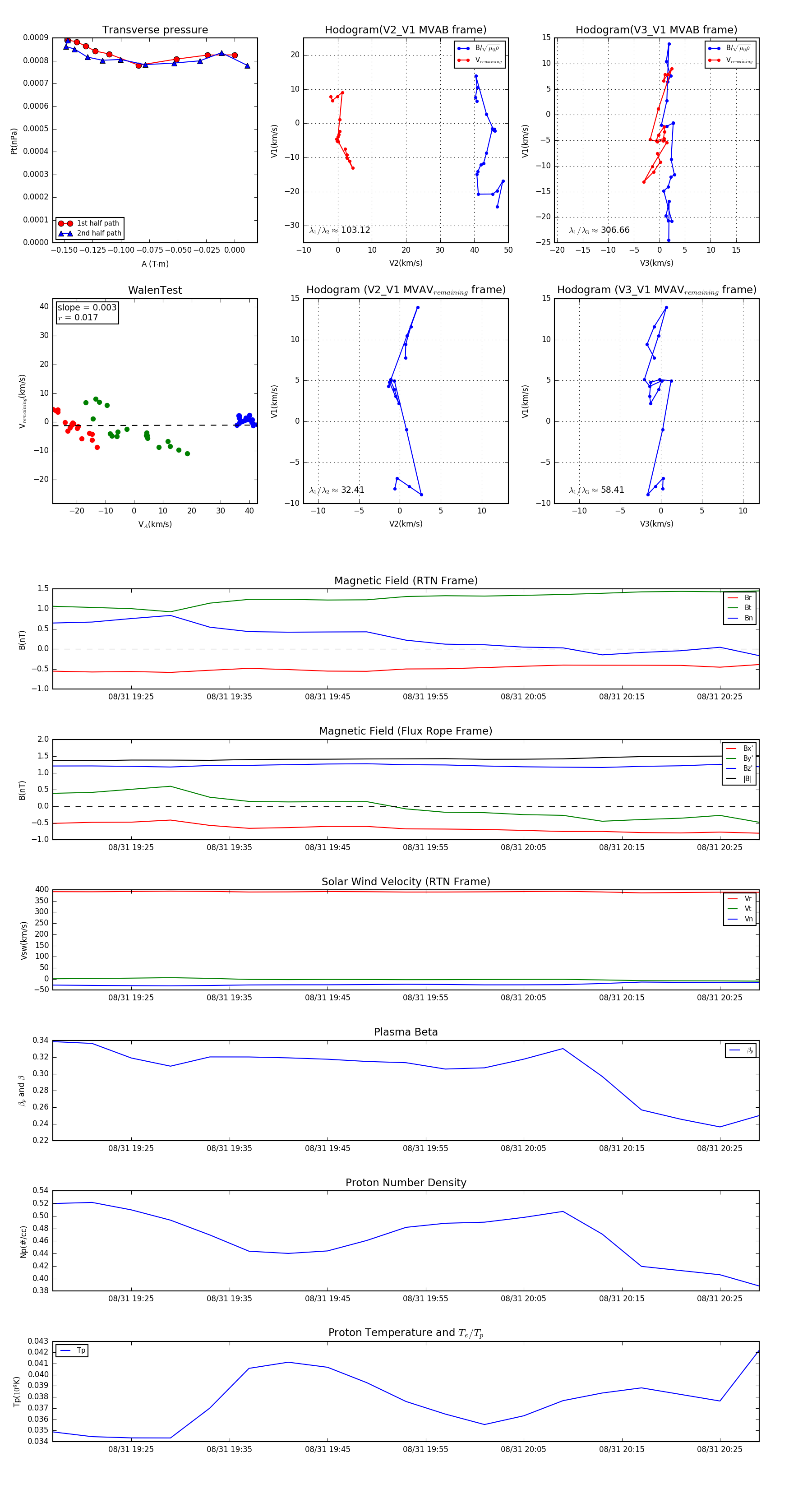
Task: Click the "Pt(nPa)" y-axis label
Action: 14,140
